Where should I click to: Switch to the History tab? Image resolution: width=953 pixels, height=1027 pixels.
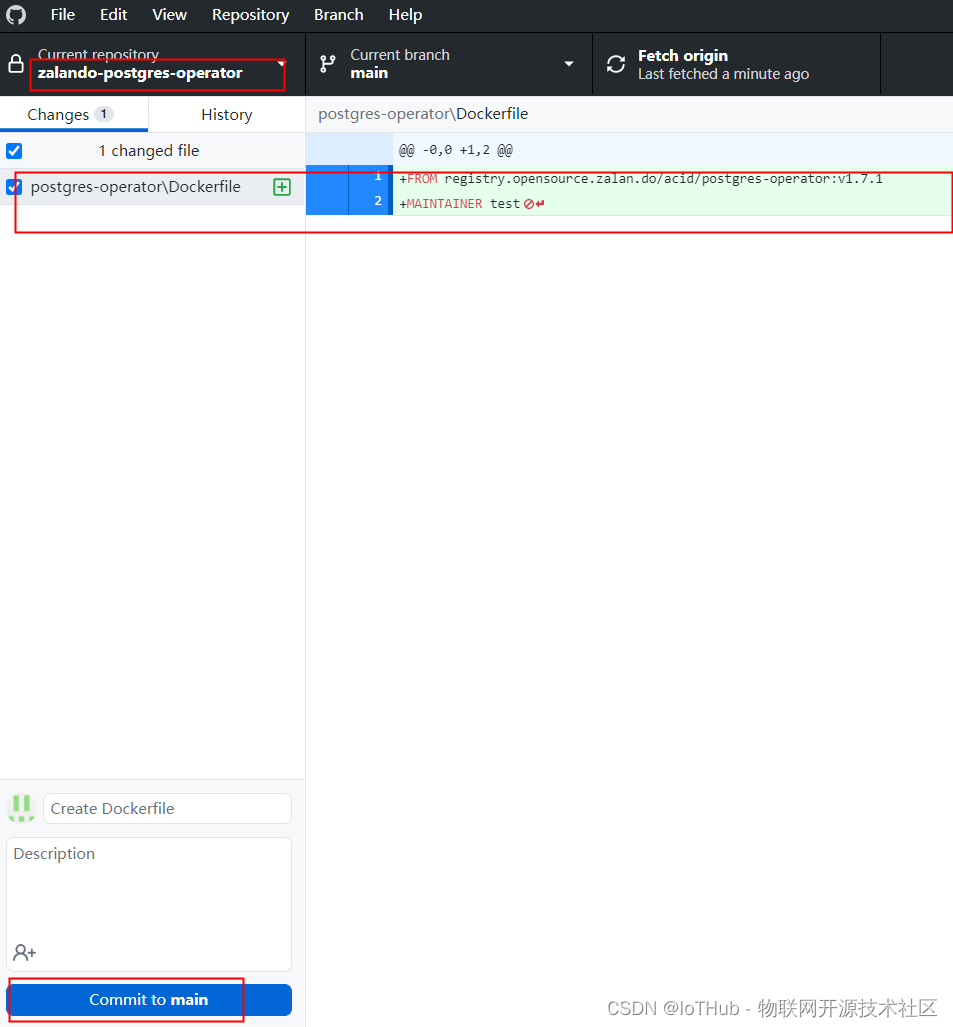(x=227, y=115)
